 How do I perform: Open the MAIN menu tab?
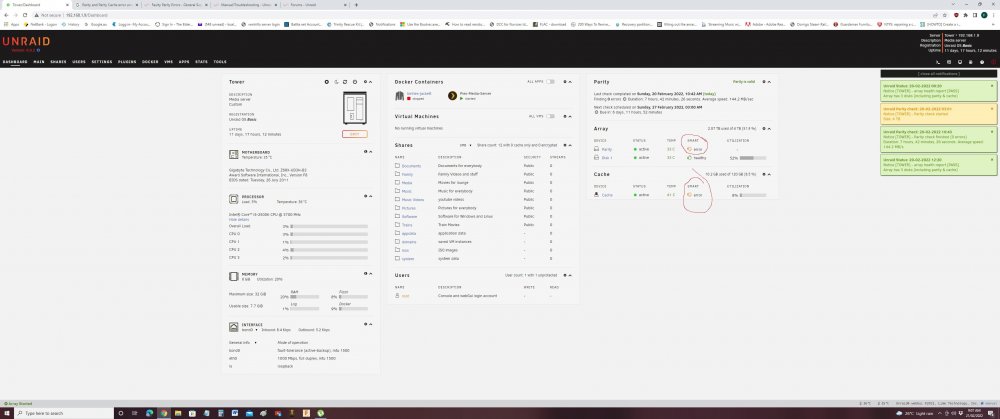pos(39,62)
